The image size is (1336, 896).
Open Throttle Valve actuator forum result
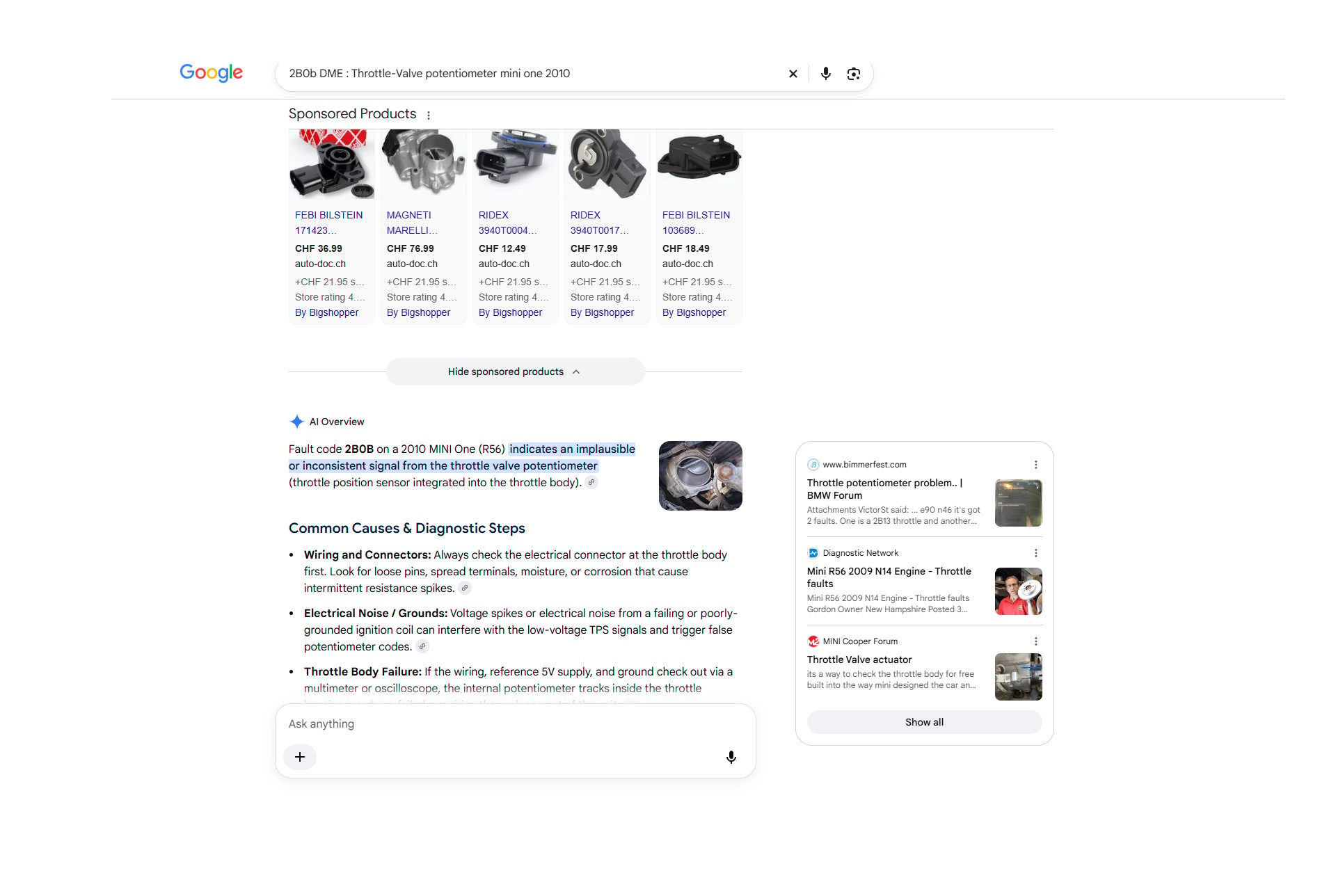(x=859, y=659)
